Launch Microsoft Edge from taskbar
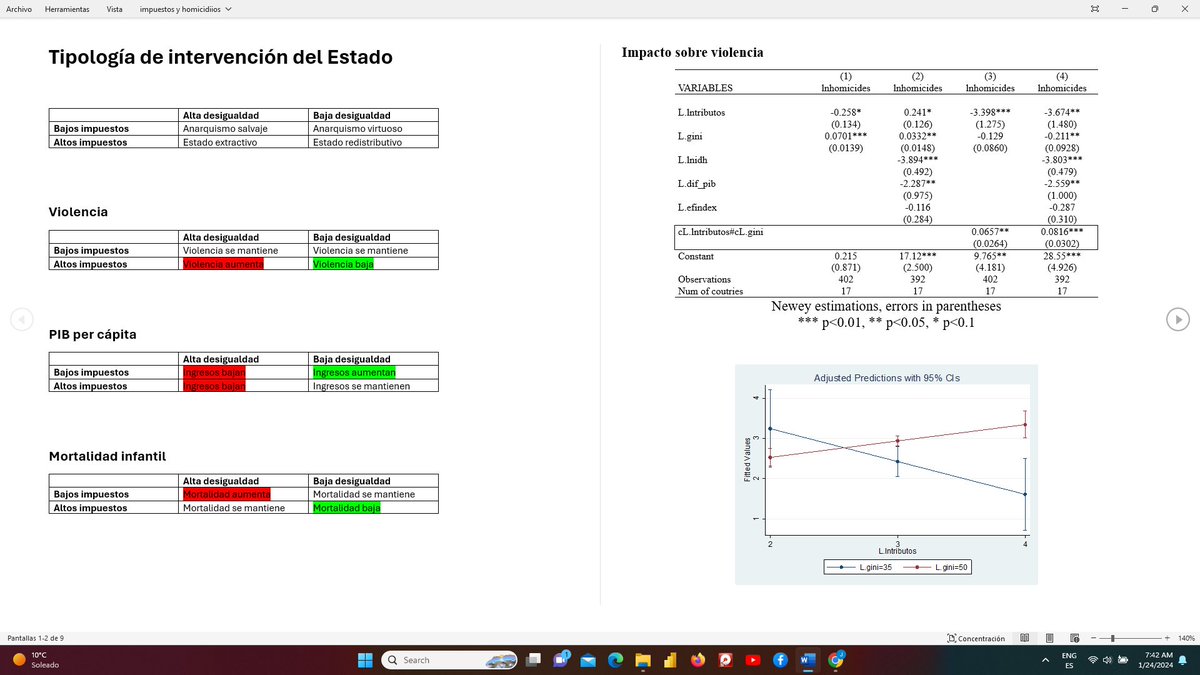This screenshot has width=1200, height=675. pos(617,660)
